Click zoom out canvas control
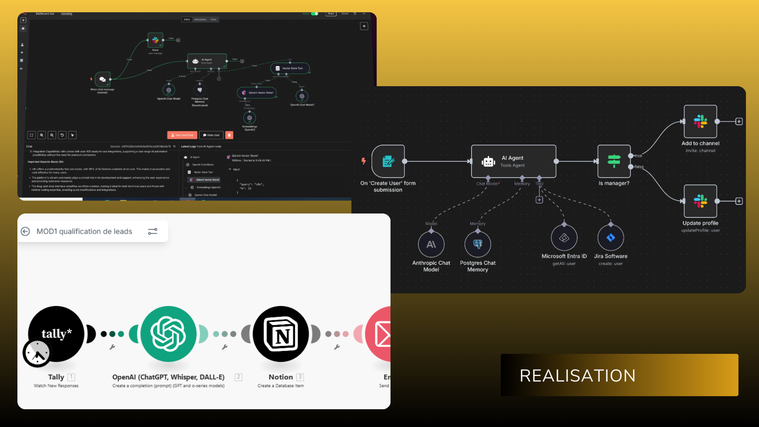Viewport: 759px width, 427px height. [52, 135]
